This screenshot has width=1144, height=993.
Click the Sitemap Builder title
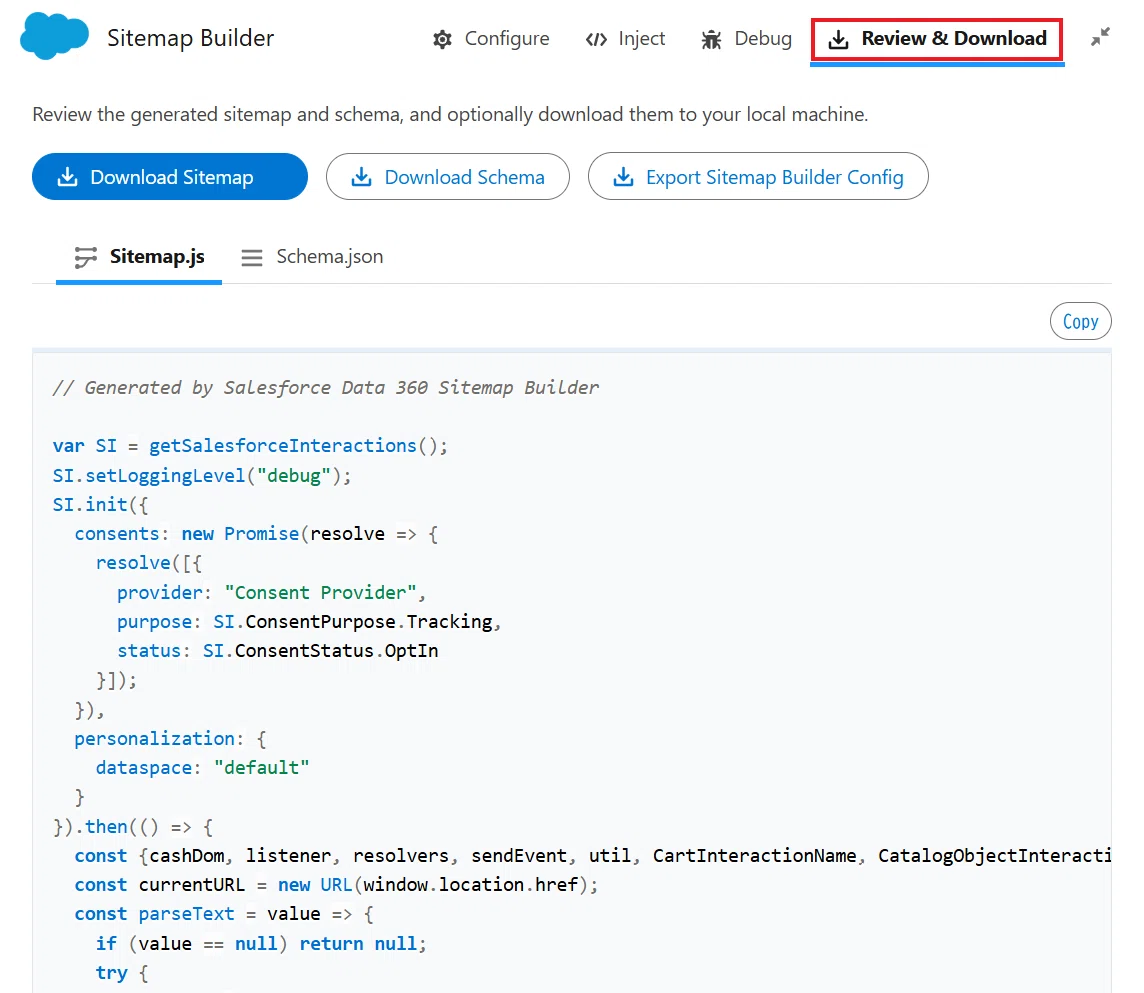point(190,38)
